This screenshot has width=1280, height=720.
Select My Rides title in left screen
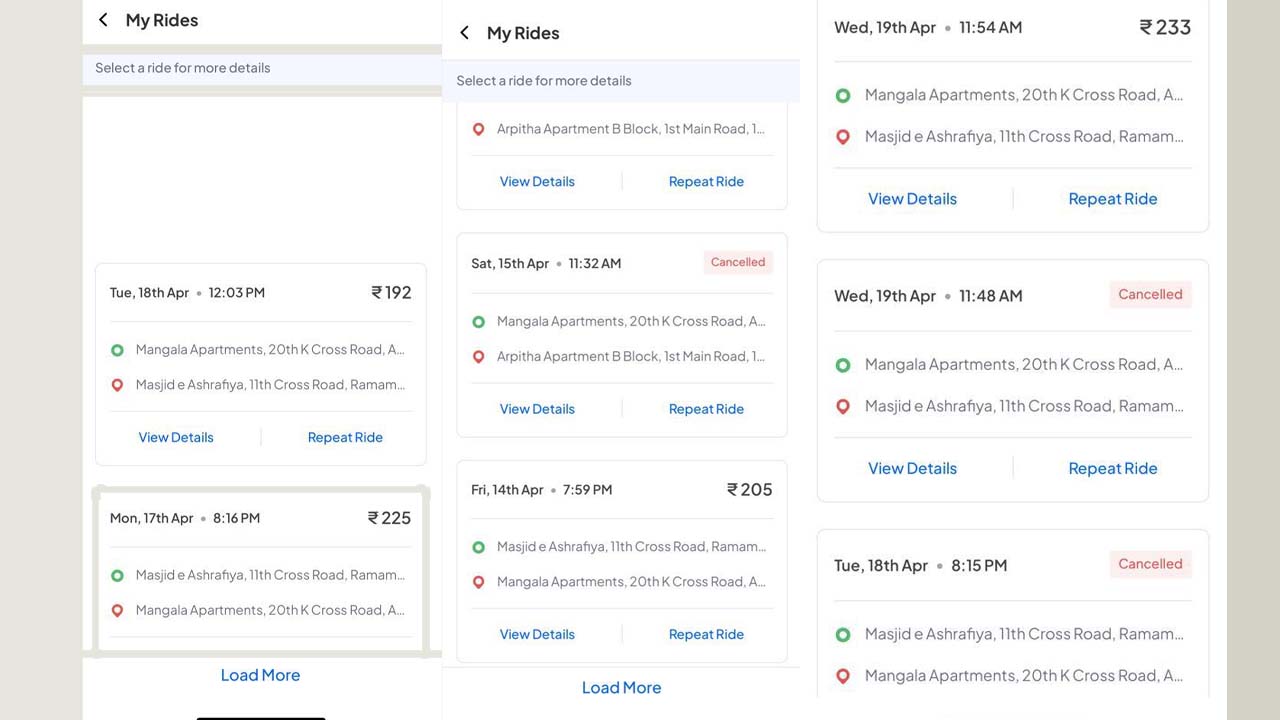coord(162,20)
